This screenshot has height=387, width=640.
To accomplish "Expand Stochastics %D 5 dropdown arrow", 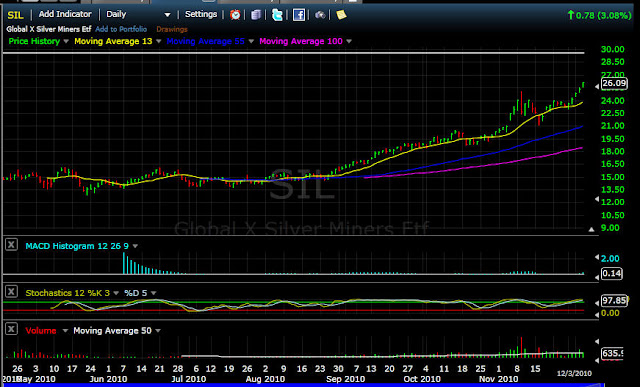I will (x=153, y=293).
